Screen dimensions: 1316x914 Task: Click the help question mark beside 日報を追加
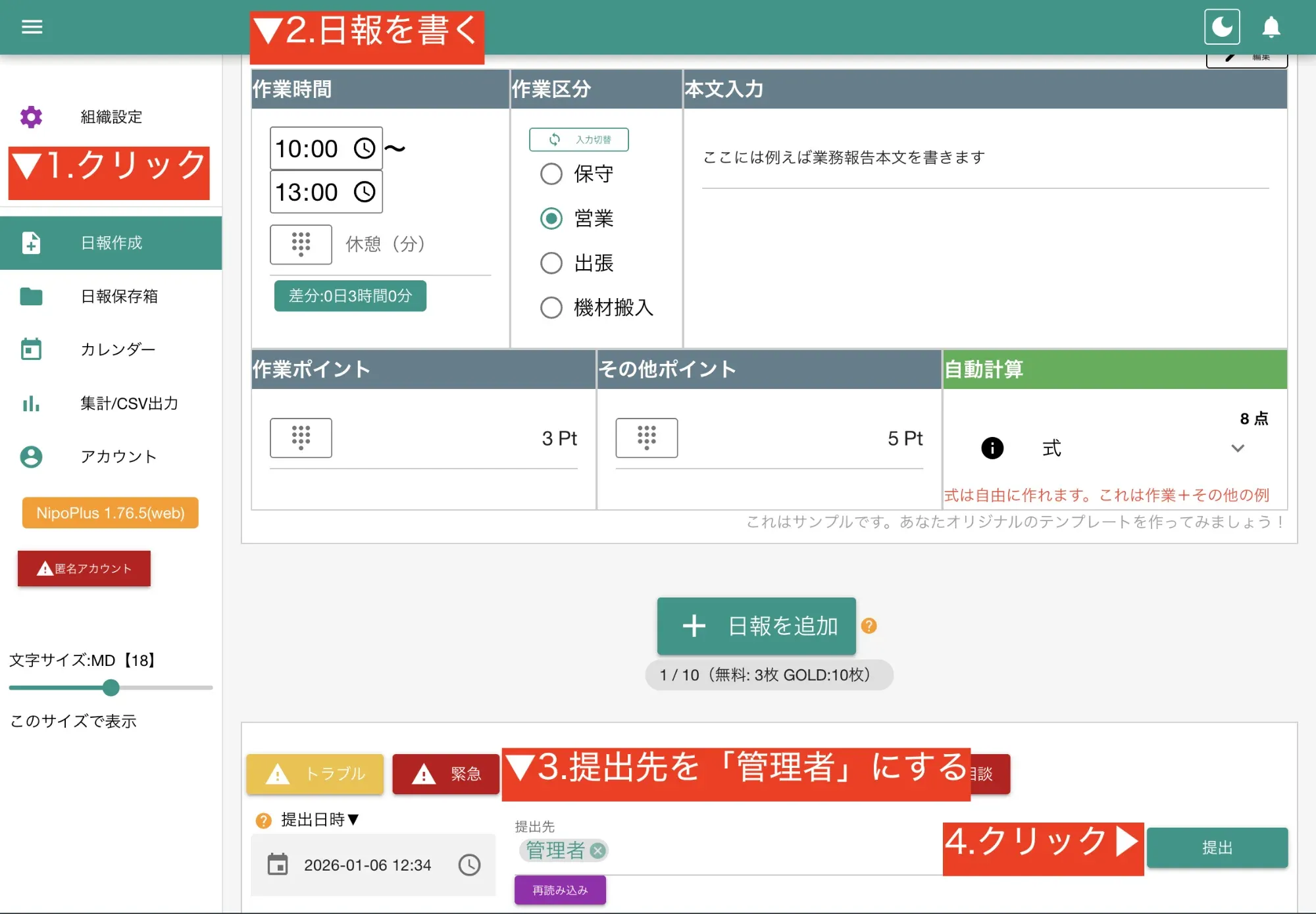[x=870, y=627]
